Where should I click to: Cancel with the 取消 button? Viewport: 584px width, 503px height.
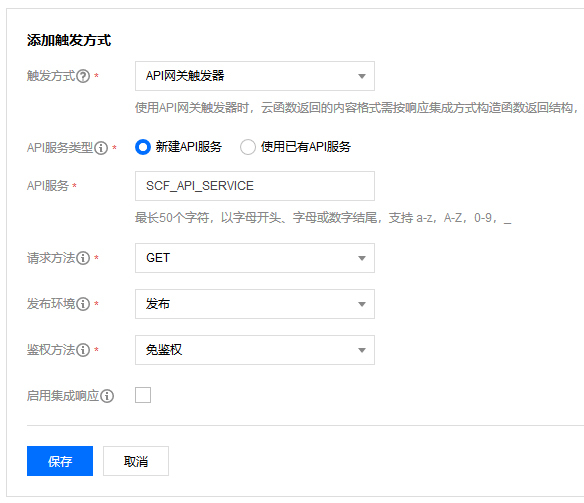coord(136,461)
